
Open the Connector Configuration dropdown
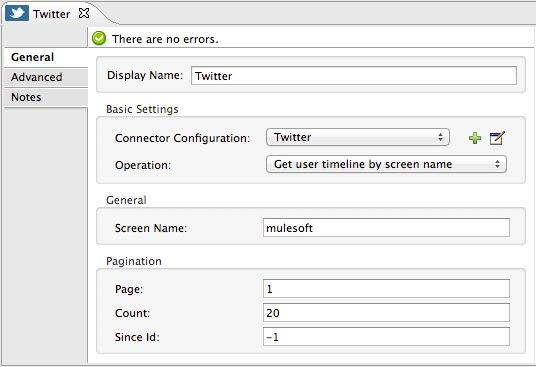click(x=358, y=137)
